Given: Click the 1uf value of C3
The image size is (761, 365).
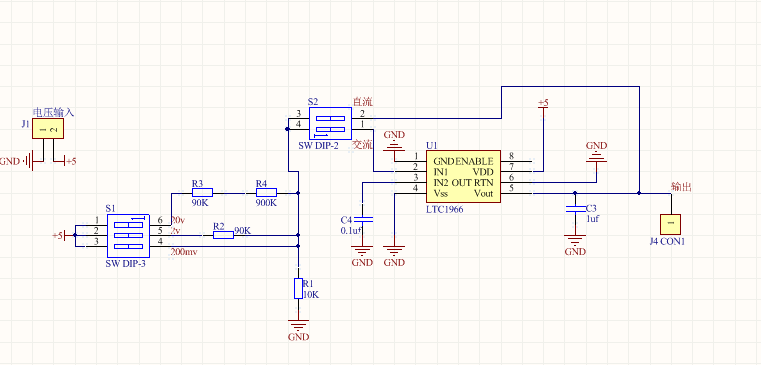Looking at the screenshot, I should 593,219.
